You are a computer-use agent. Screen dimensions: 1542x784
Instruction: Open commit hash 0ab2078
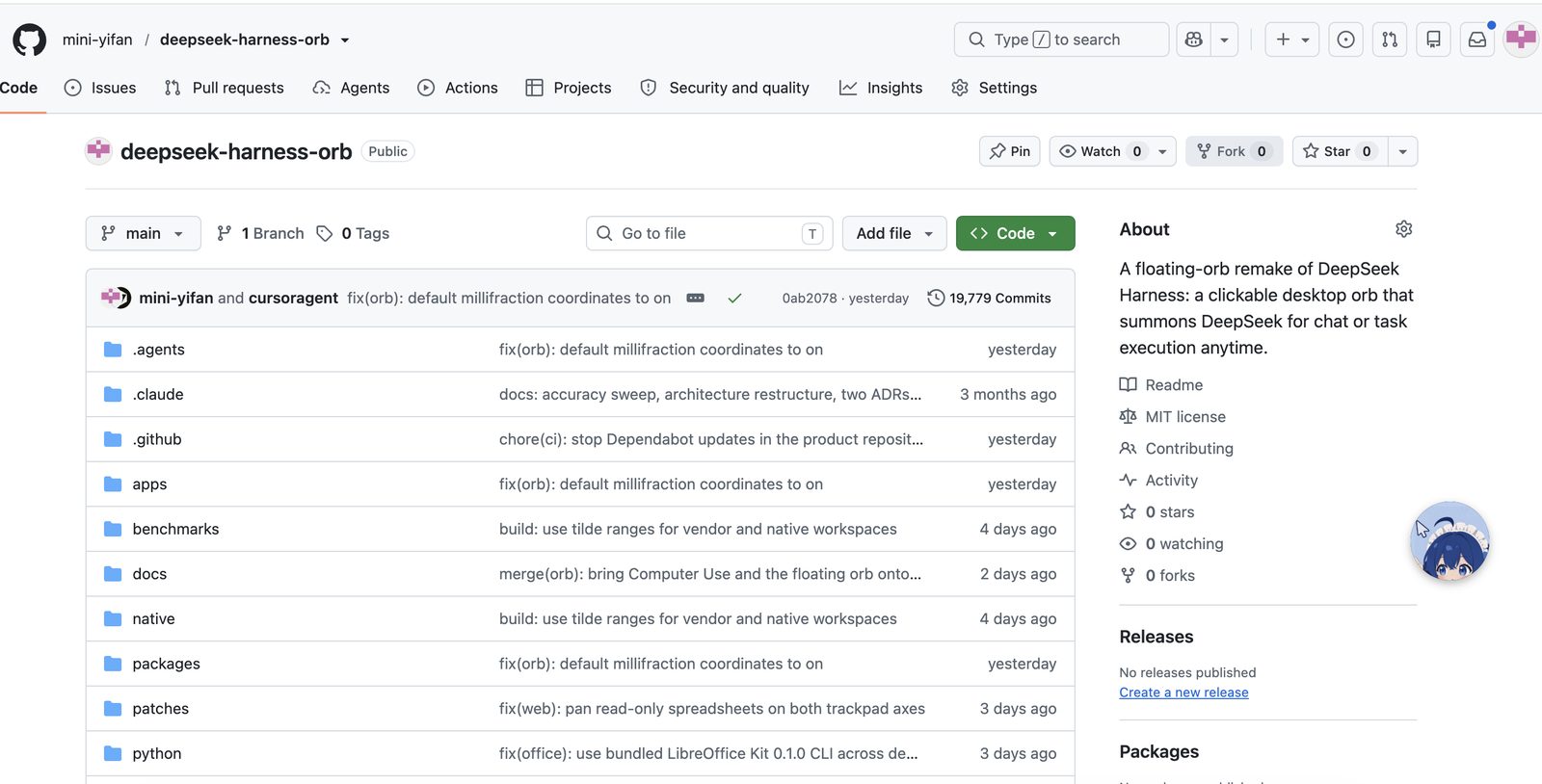coord(810,299)
